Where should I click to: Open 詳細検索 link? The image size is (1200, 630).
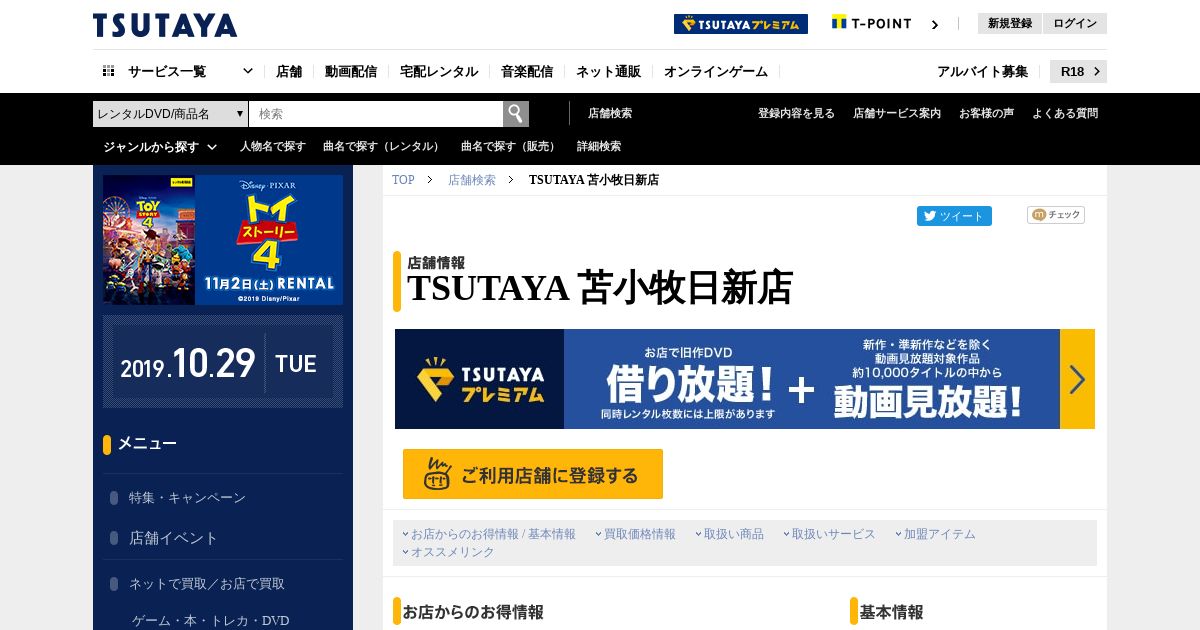pyautogui.click(x=599, y=147)
